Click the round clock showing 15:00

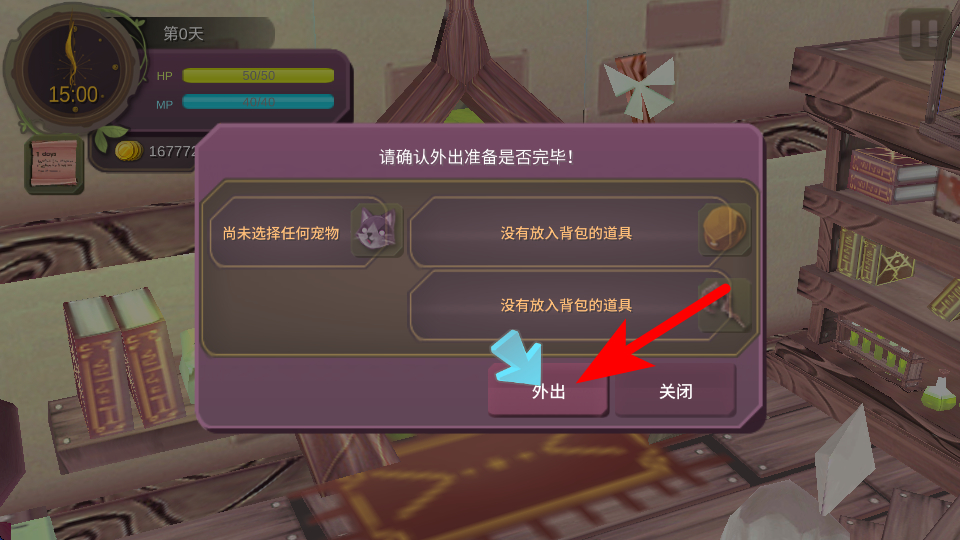pos(72,69)
